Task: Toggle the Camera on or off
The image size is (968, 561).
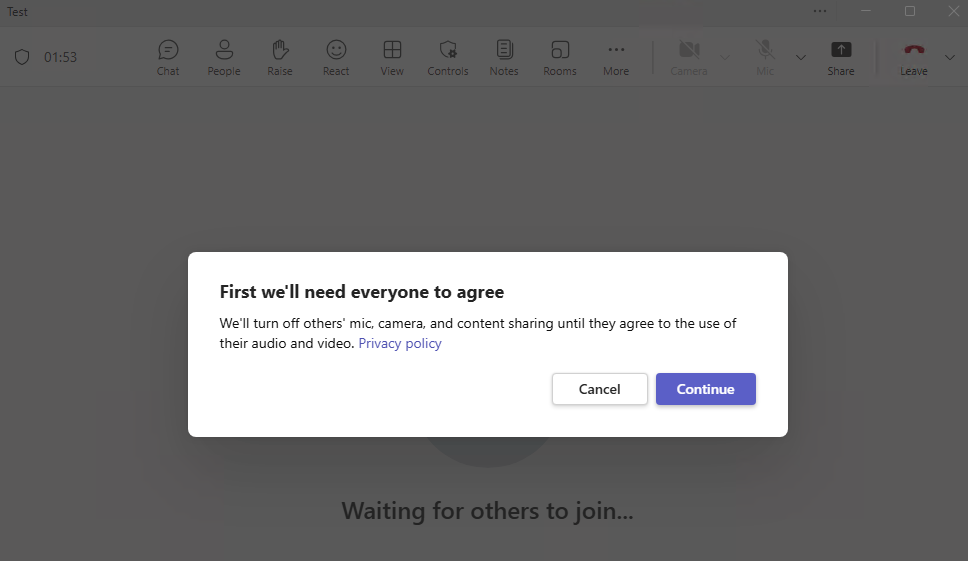Action: click(x=688, y=57)
